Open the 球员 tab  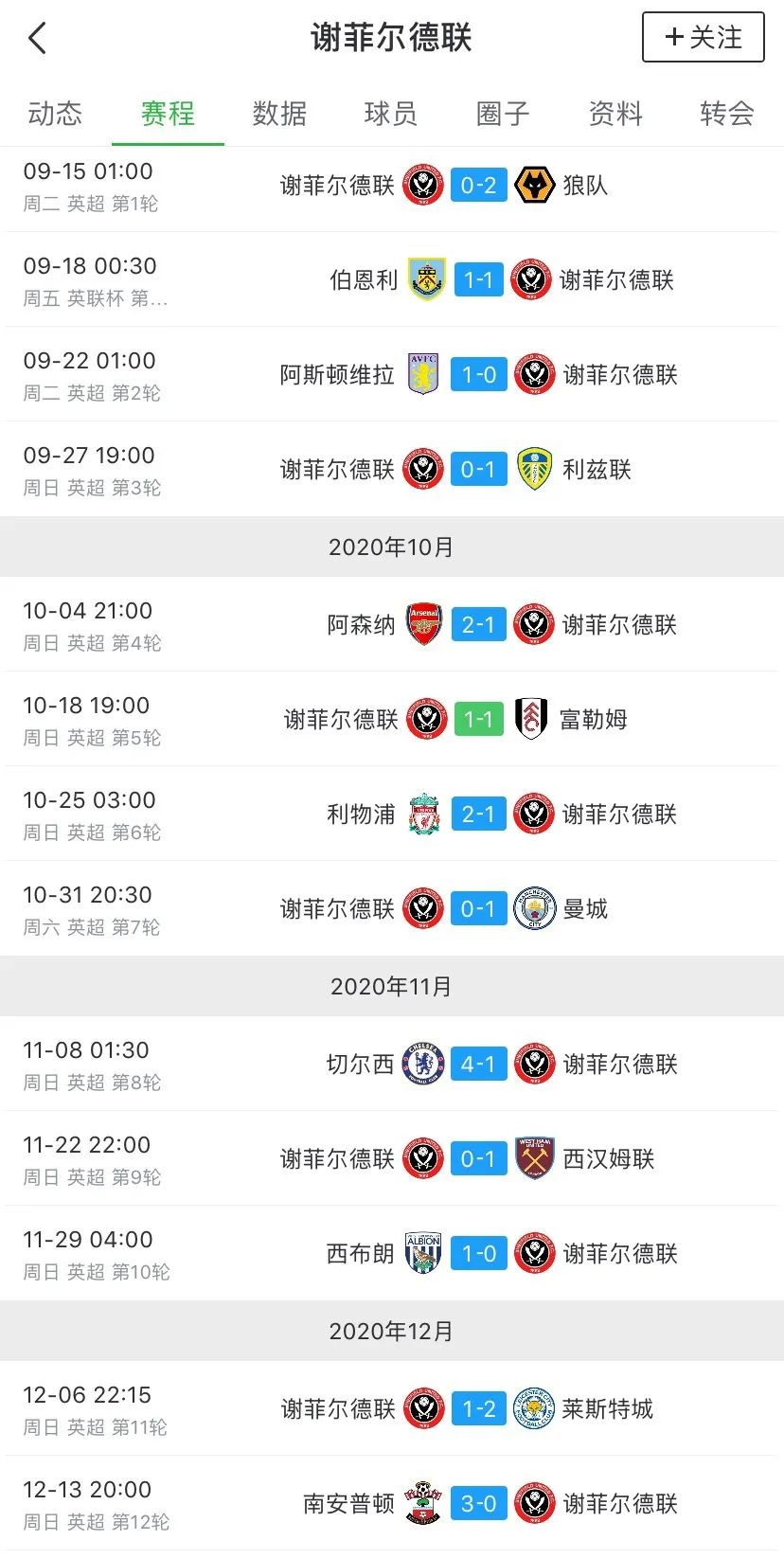(390, 115)
